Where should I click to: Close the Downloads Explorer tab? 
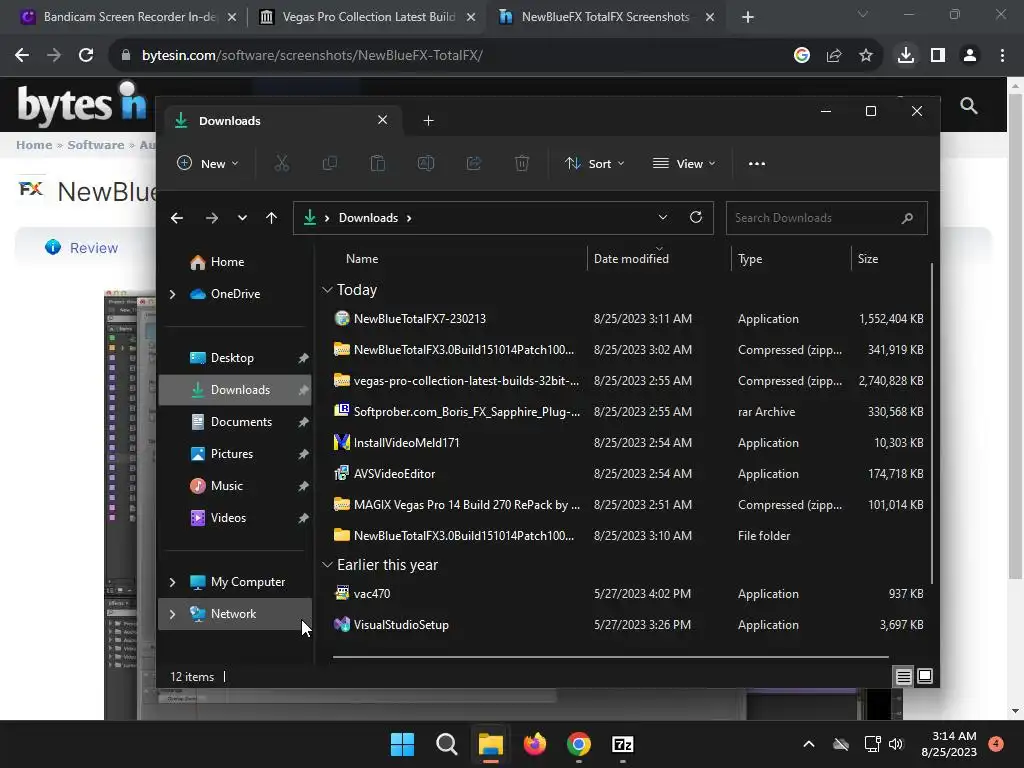(383, 120)
